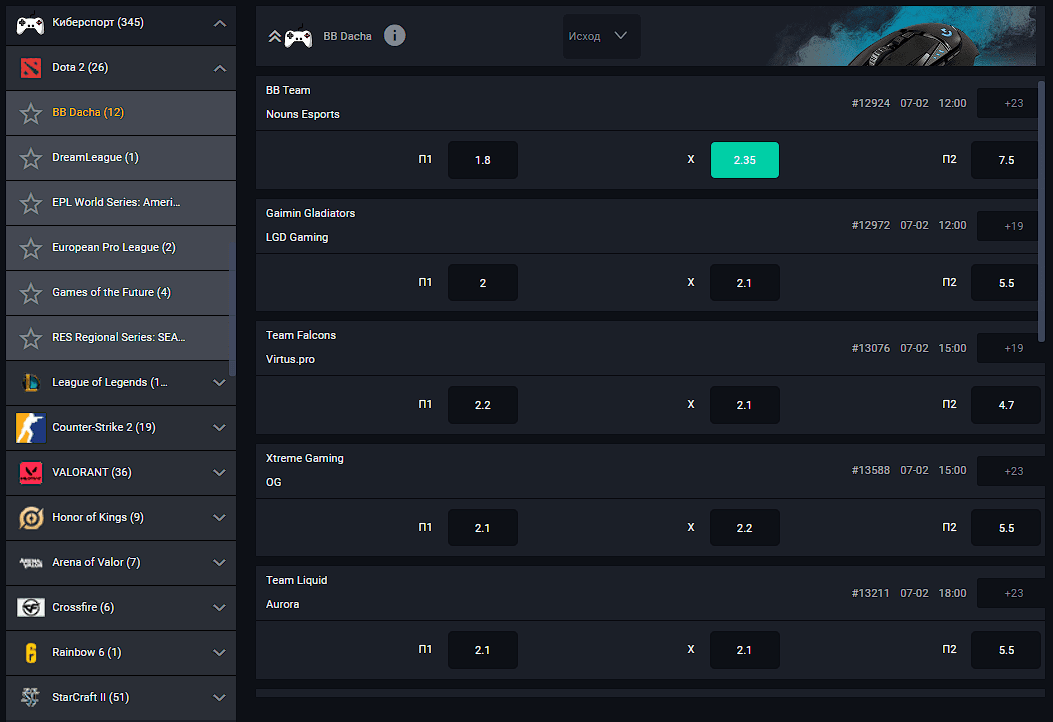Bet П2 5.5 on Aurora
This screenshot has width=1053, height=722.
click(1005, 650)
